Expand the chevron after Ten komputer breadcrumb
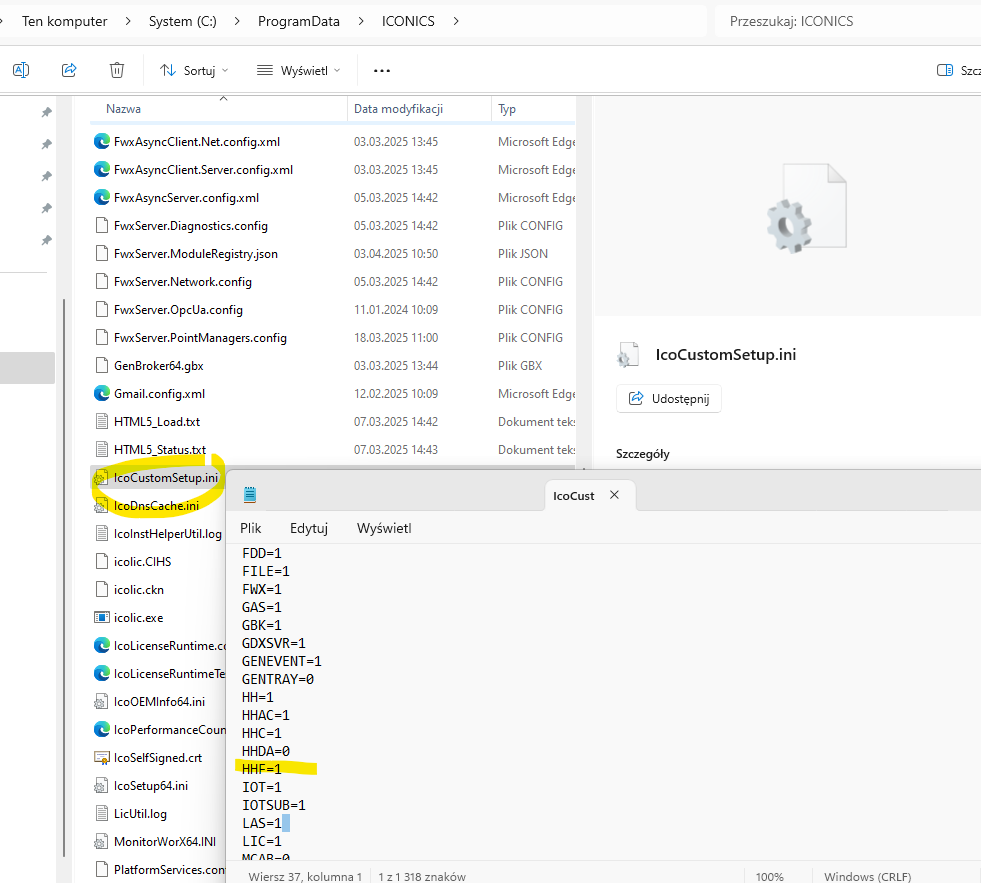Image resolution: width=981 pixels, height=883 pixels. point(128,21)
